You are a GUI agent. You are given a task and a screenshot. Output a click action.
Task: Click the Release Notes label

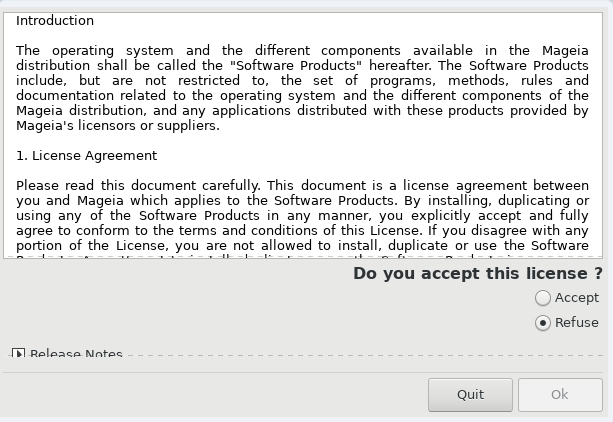76,354
